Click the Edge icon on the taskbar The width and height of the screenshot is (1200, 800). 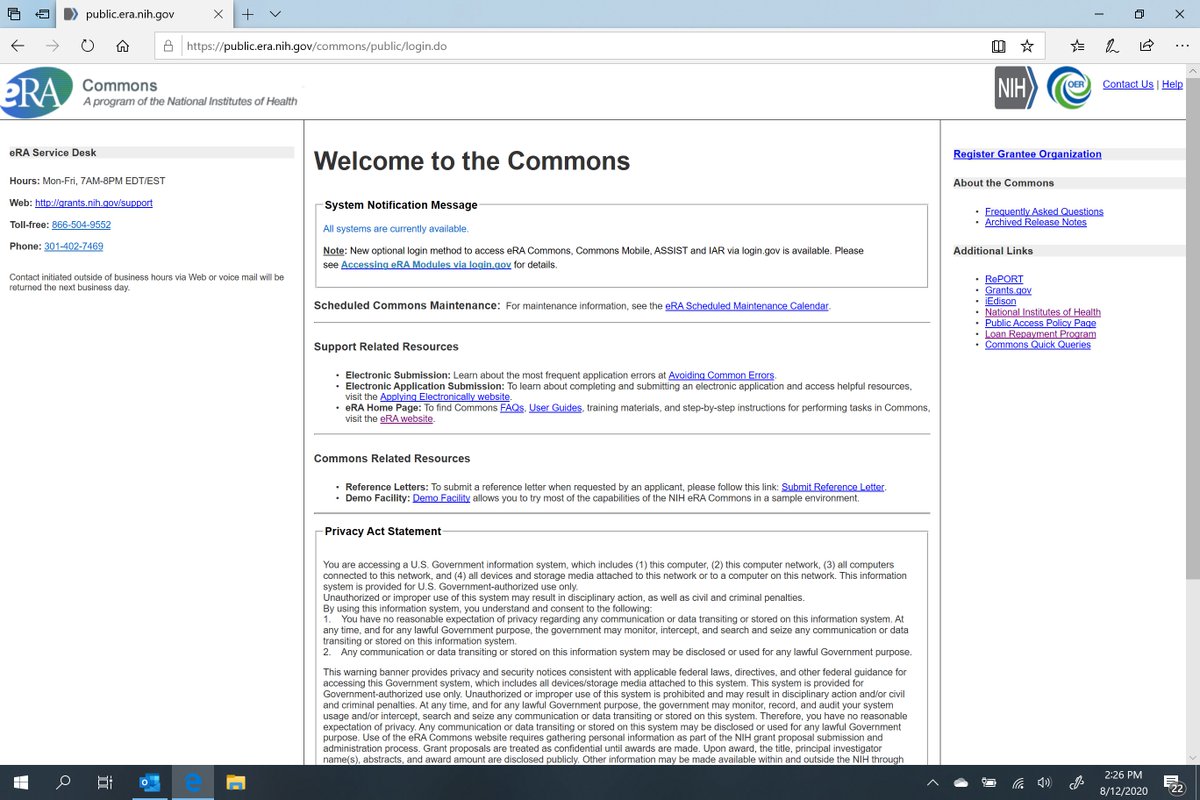click(193, 782)
